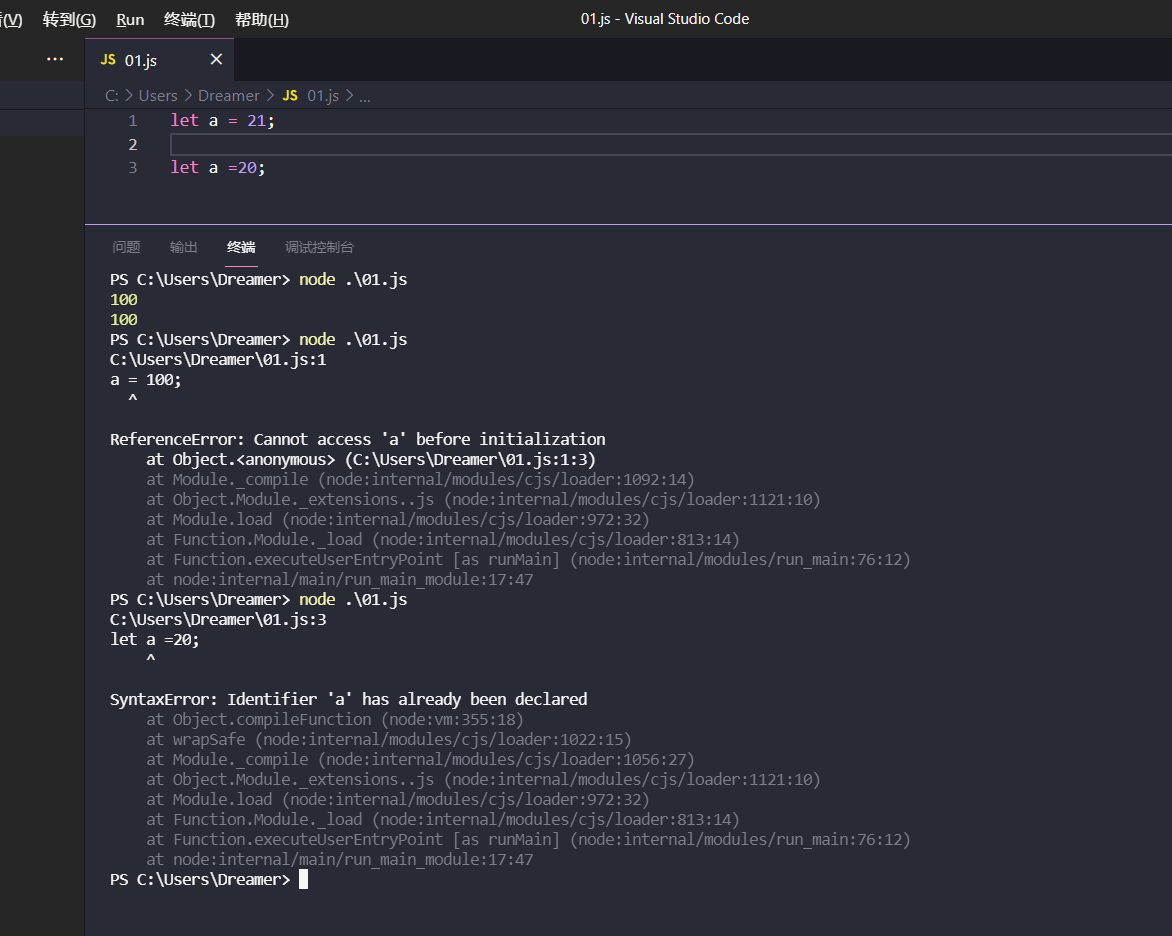Click the 01.js breadcrumb segment

point(323,96)
